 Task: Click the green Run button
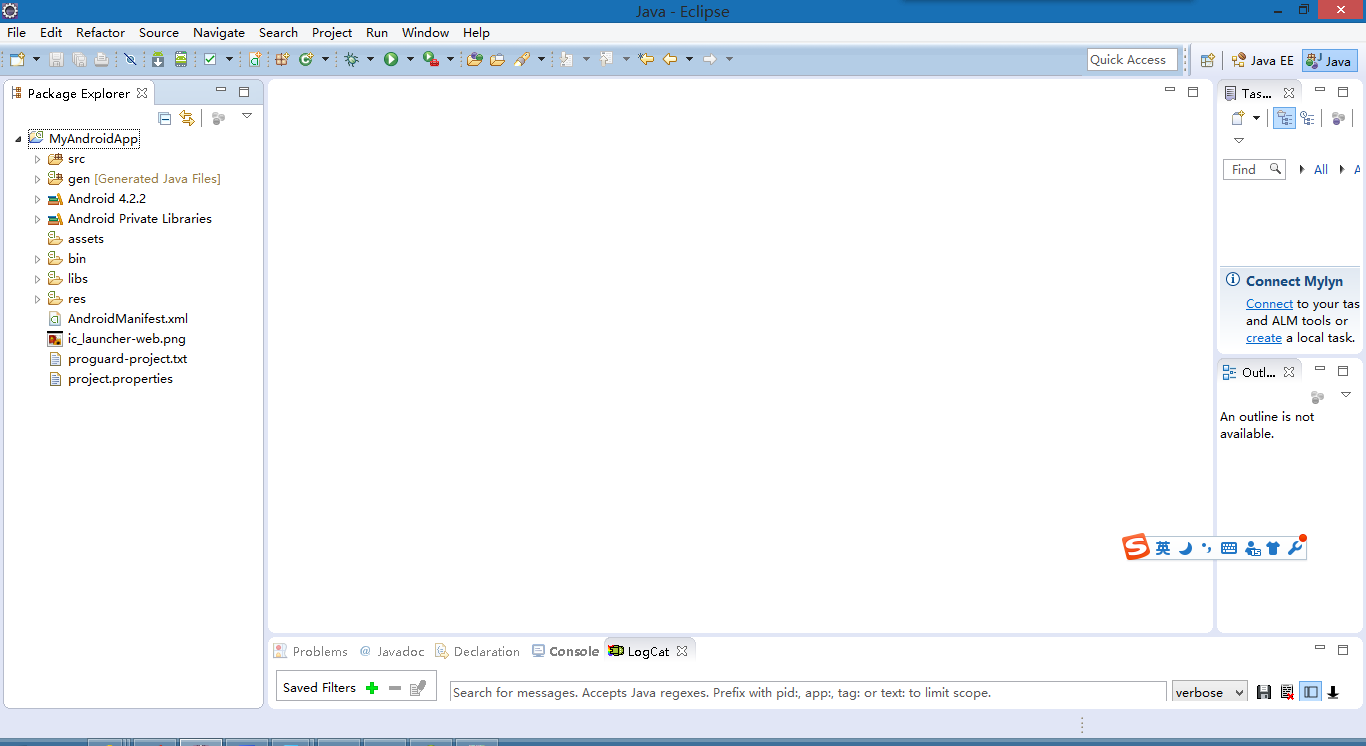point(391,60)
